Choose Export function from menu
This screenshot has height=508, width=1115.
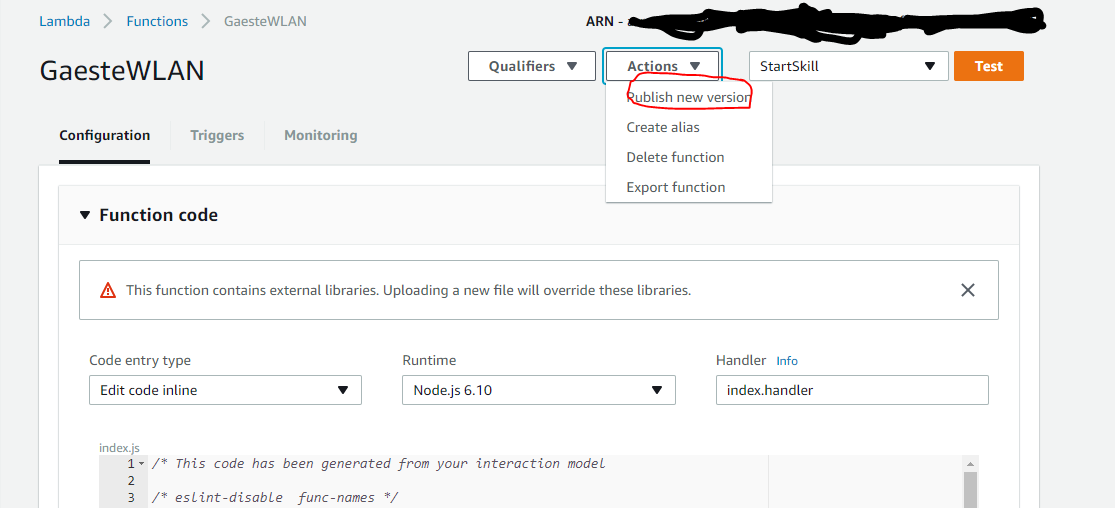click(676, 187)
